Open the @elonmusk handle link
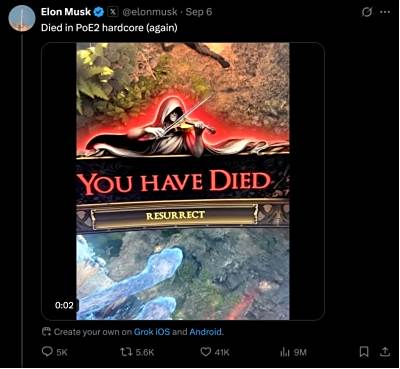Viewport: 400px width, 369px height. (150, 12)
